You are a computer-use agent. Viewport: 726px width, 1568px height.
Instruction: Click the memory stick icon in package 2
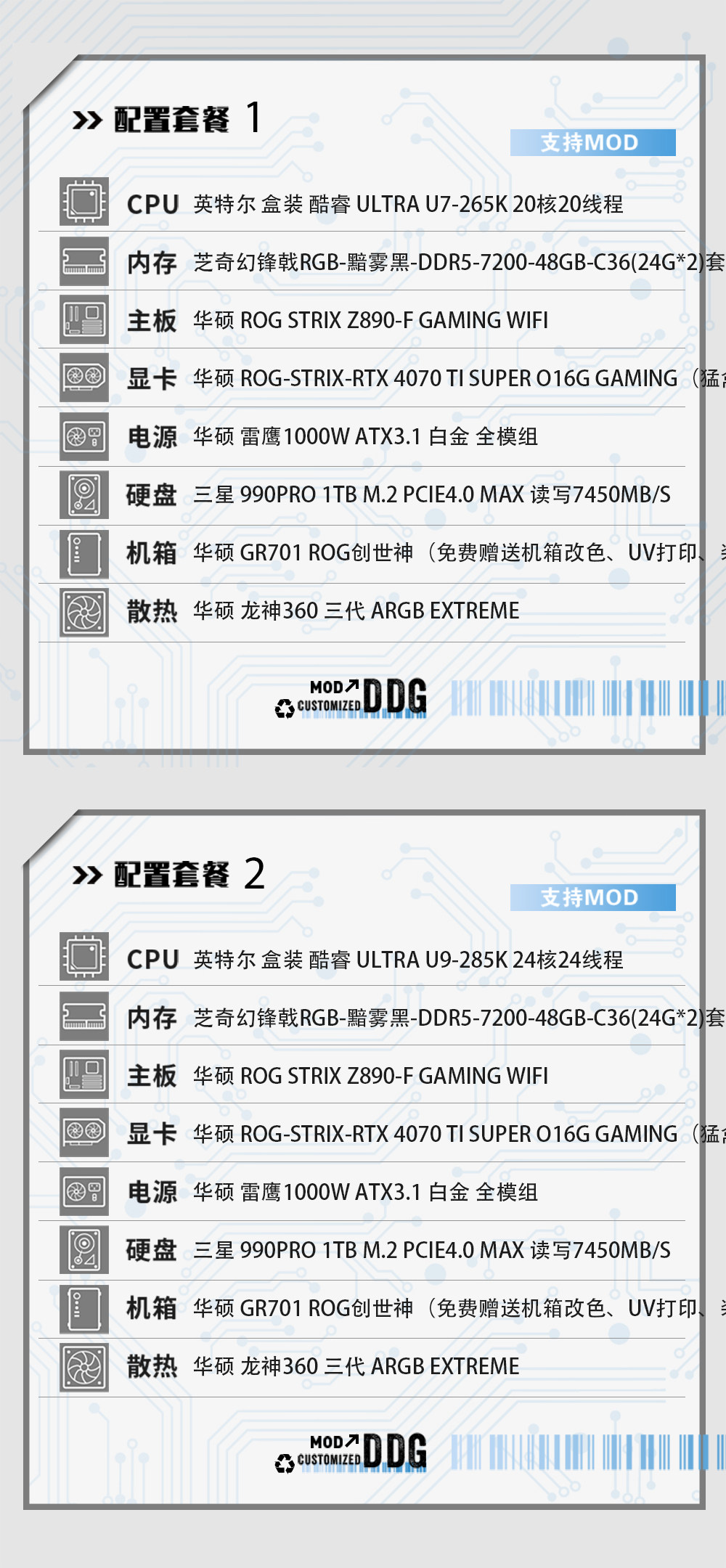84,1016
